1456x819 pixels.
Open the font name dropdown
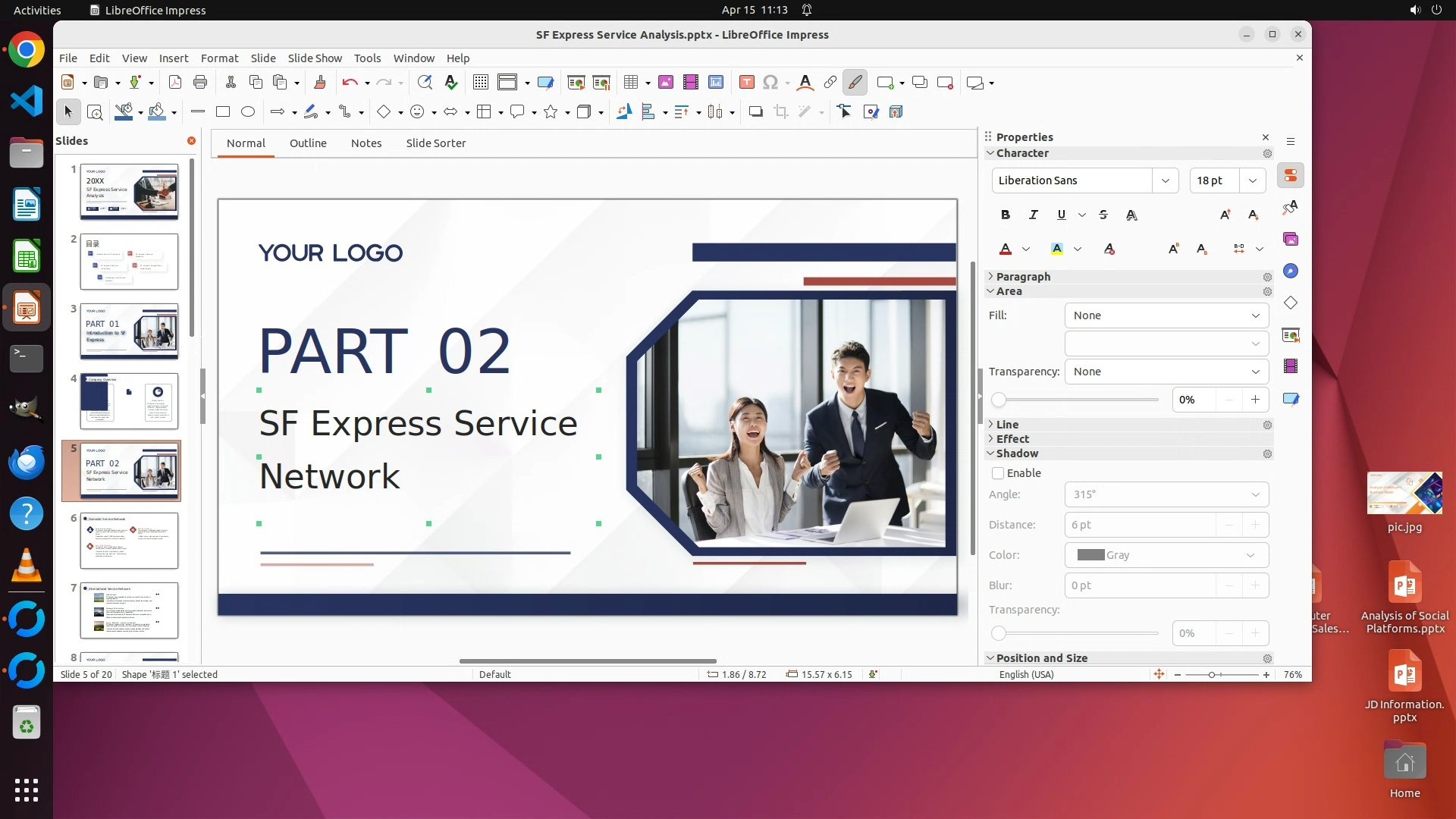pos(1165,180)
